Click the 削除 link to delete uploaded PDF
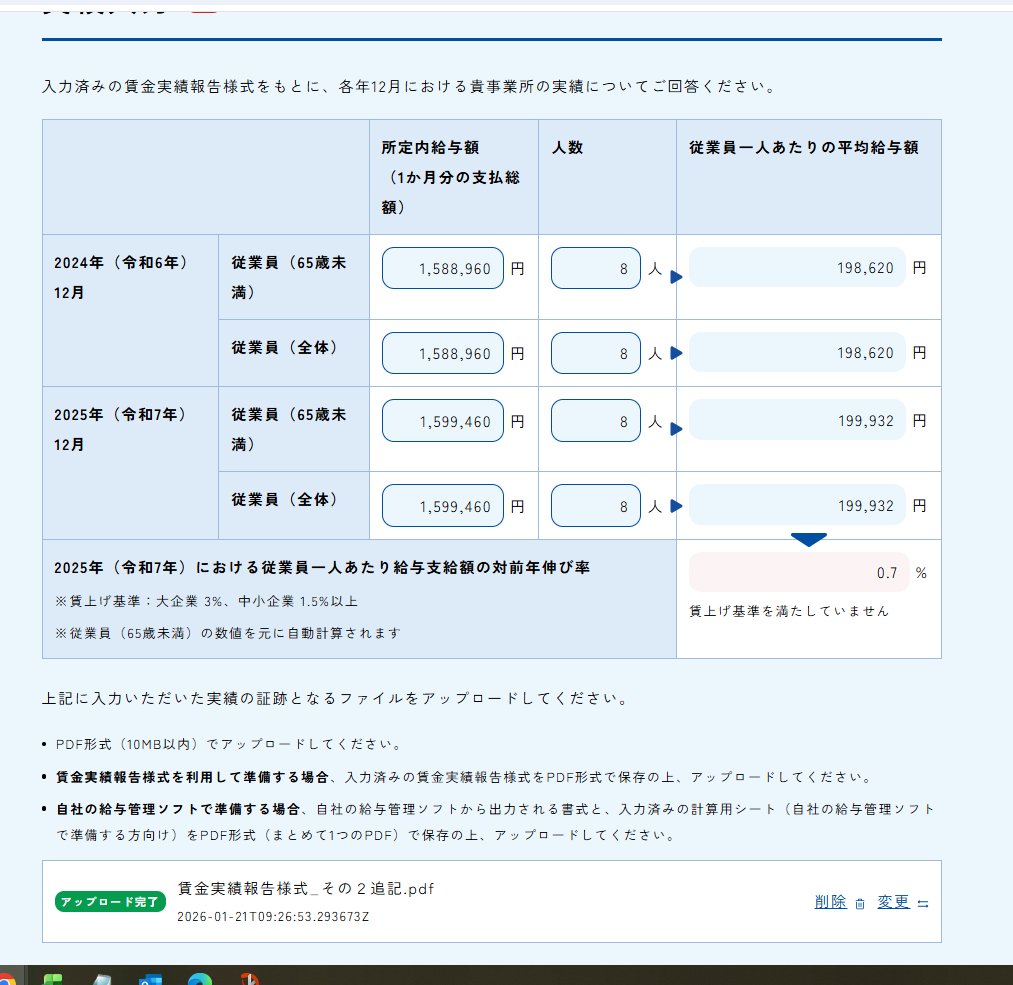Viewport: 1013px width, 985px height. click(x=830, y=902)
